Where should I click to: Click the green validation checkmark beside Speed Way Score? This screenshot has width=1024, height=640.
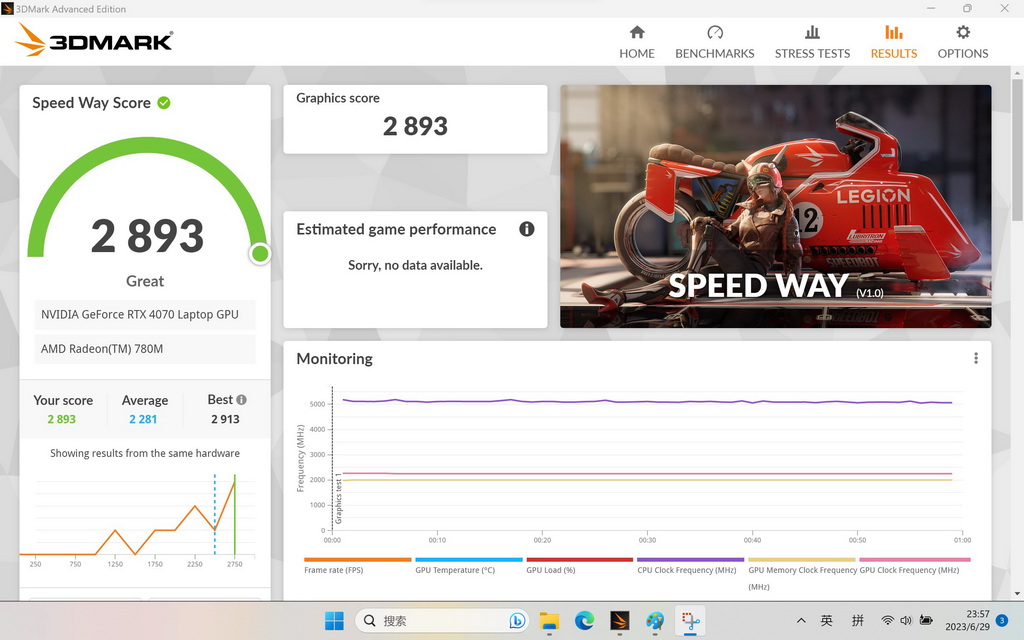click(x=164, y=103)
